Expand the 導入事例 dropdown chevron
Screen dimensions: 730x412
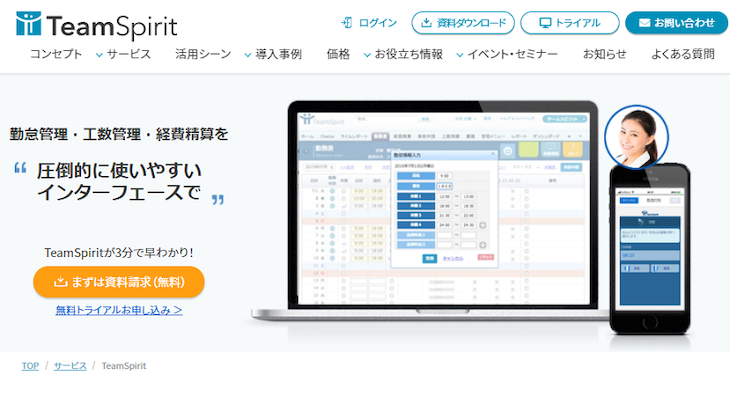[x=248, y=55]
